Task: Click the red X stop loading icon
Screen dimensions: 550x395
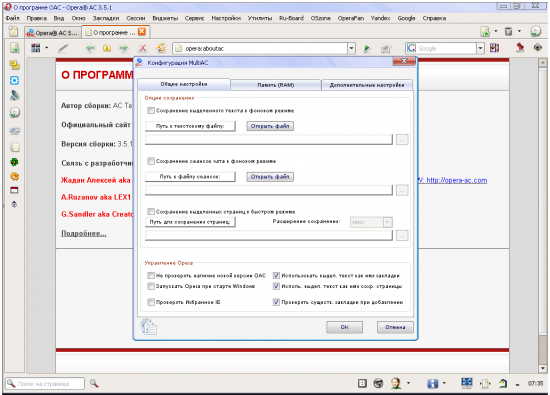Action: point(142,48)
